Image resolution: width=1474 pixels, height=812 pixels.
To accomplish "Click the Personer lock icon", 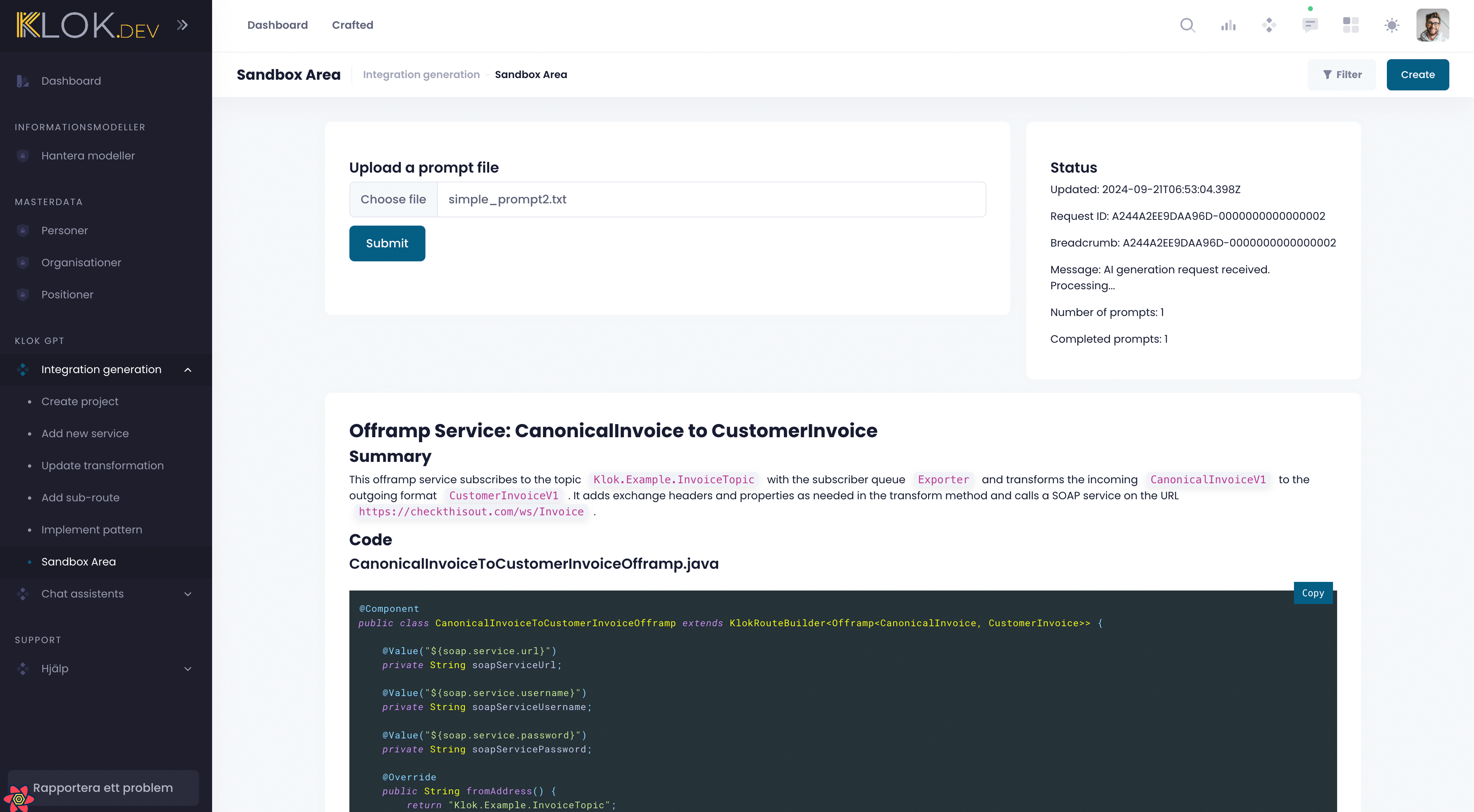I will [x=22, y=231].
